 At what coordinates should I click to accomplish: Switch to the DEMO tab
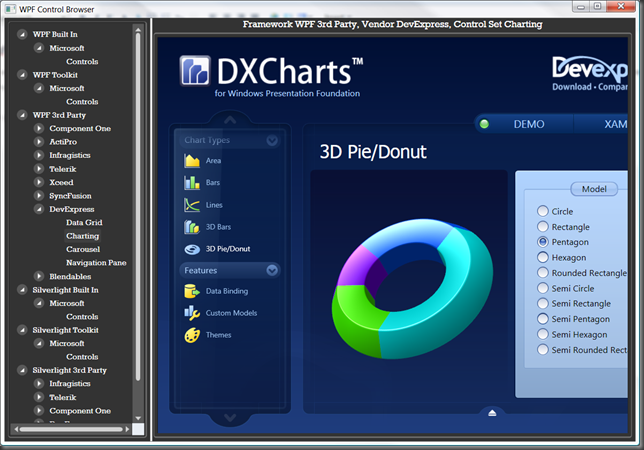[529, 124]
